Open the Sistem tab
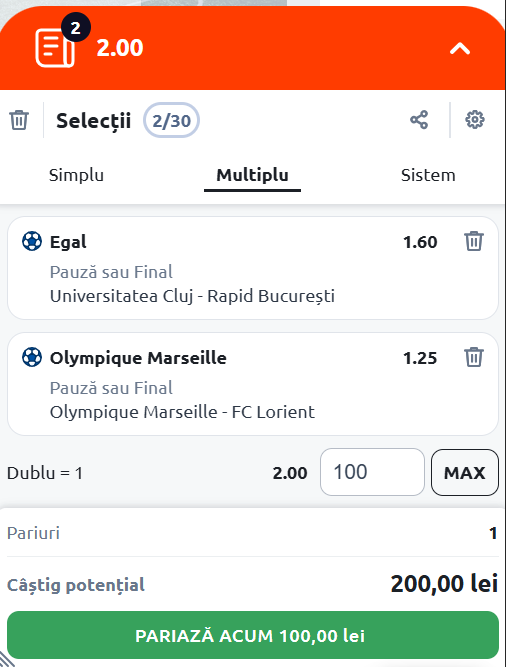 tap(428, 175)
